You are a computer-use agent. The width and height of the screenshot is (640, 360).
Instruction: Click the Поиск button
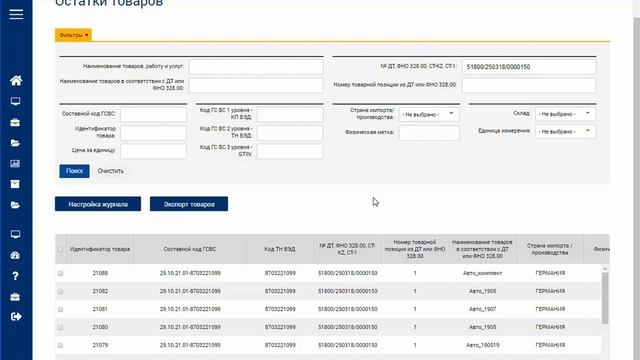tap(74, 171)
